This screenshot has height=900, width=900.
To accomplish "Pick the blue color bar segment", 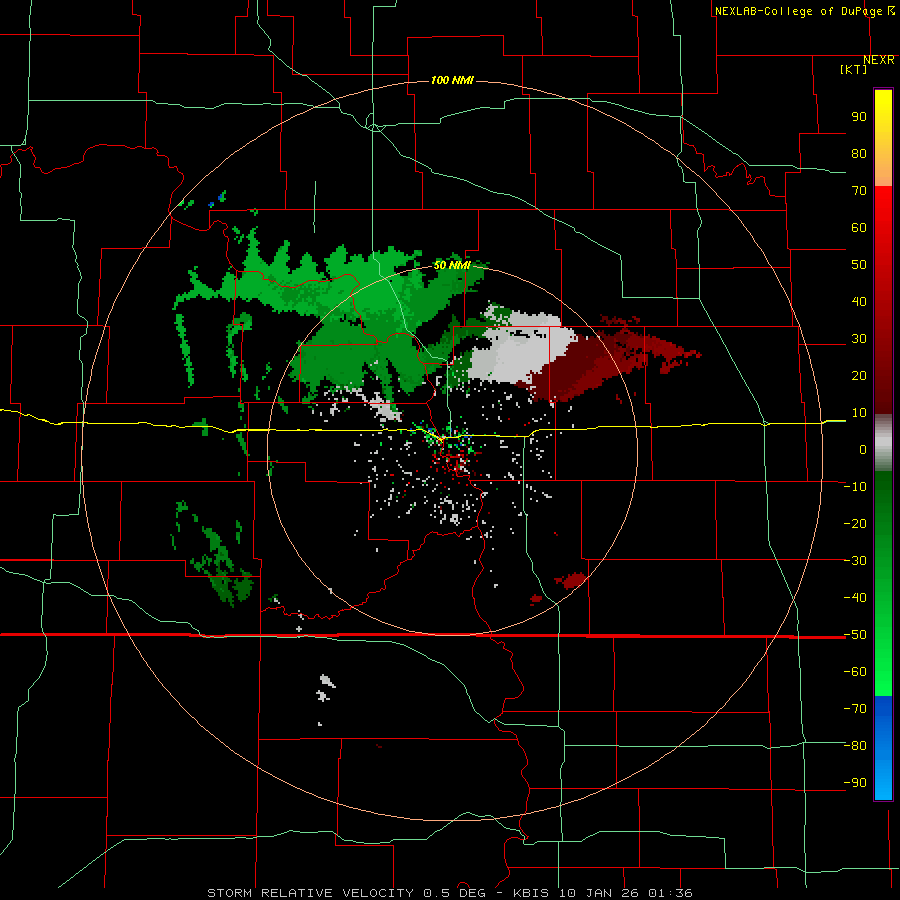I will [x=883, y=746].
